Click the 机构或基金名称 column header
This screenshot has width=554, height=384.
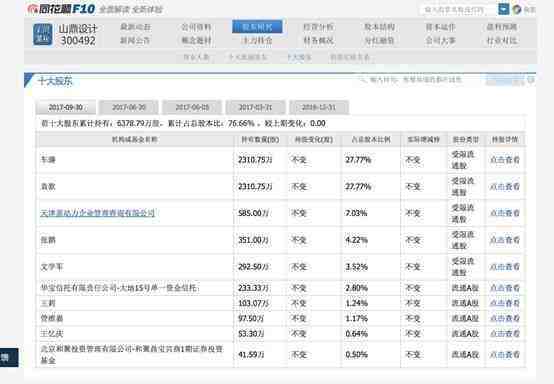[135, 140]
